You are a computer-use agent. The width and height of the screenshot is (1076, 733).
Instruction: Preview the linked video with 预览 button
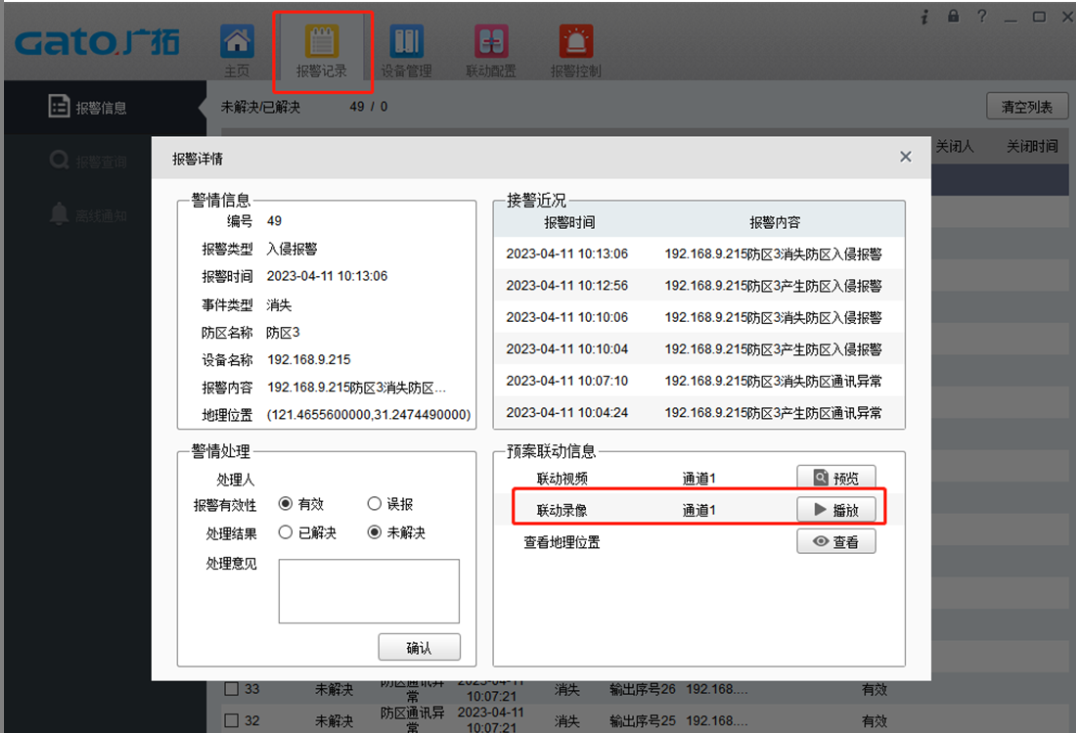(x=836, y=477)
